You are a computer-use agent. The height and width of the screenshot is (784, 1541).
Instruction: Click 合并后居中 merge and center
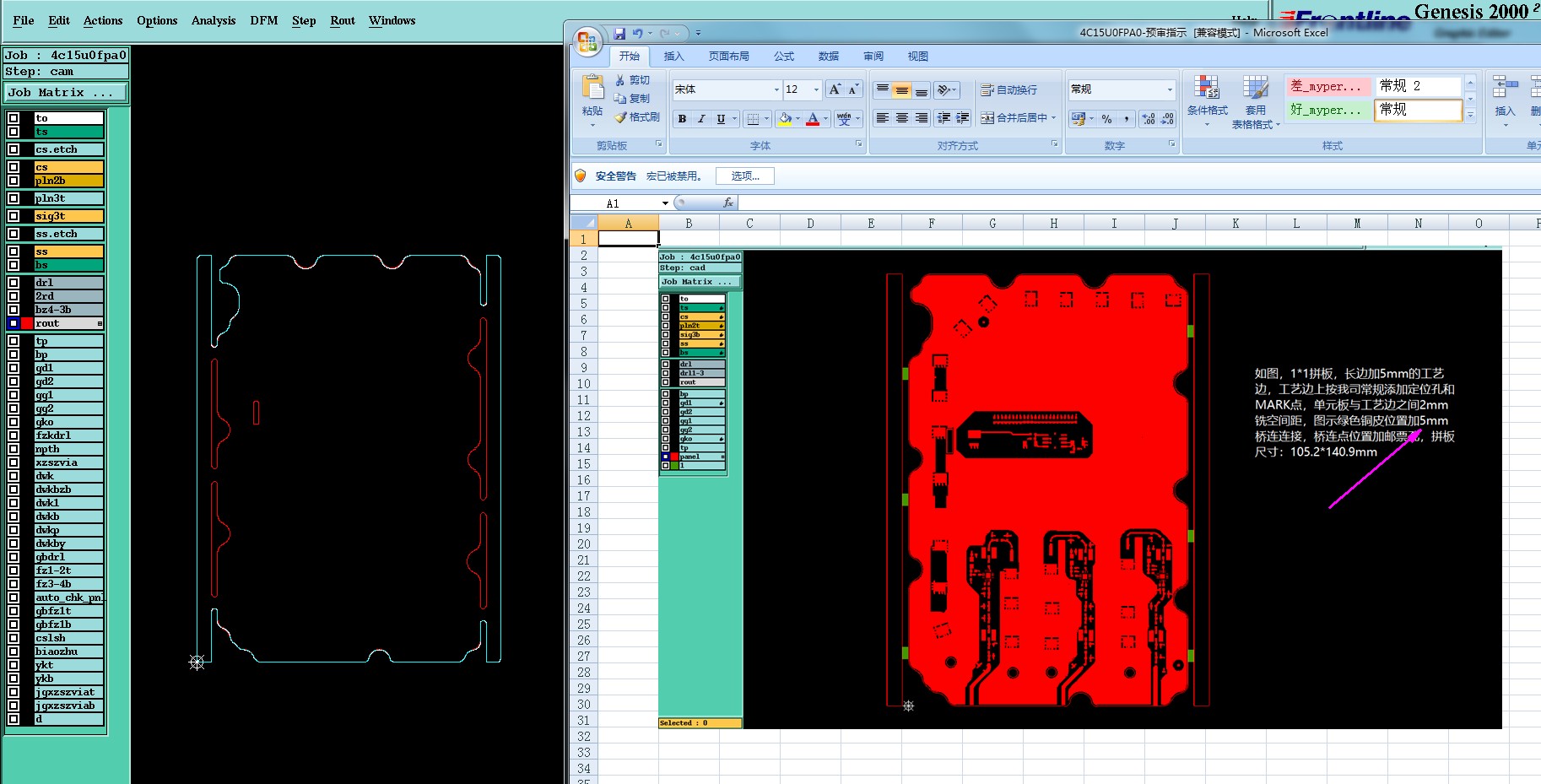(1018, 118)
